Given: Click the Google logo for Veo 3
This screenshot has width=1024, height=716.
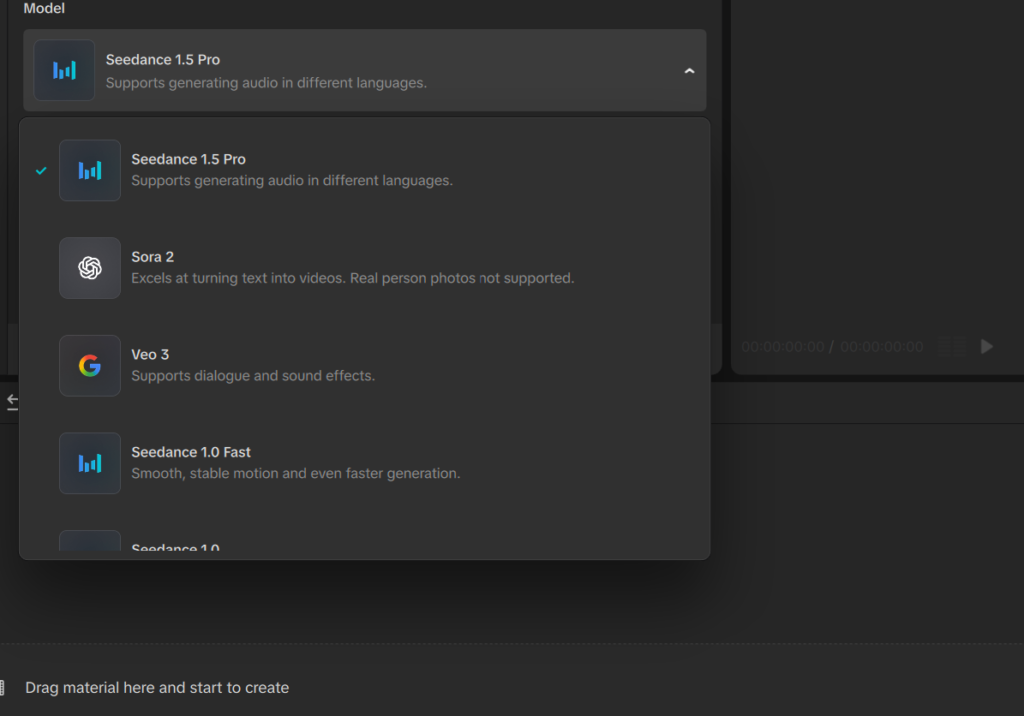Looking at the screenshot, I should coord(90,366).
